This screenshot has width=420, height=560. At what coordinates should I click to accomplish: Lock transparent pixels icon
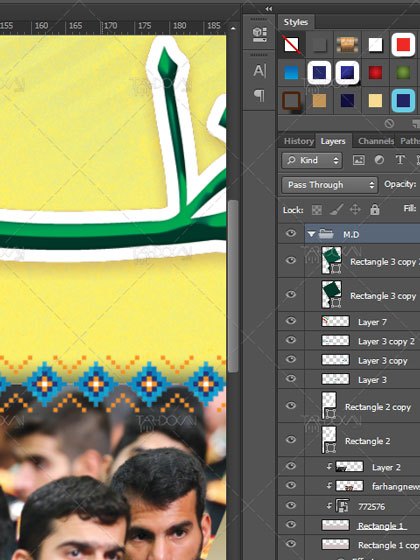pyautogui.click(x=317, y=210)
